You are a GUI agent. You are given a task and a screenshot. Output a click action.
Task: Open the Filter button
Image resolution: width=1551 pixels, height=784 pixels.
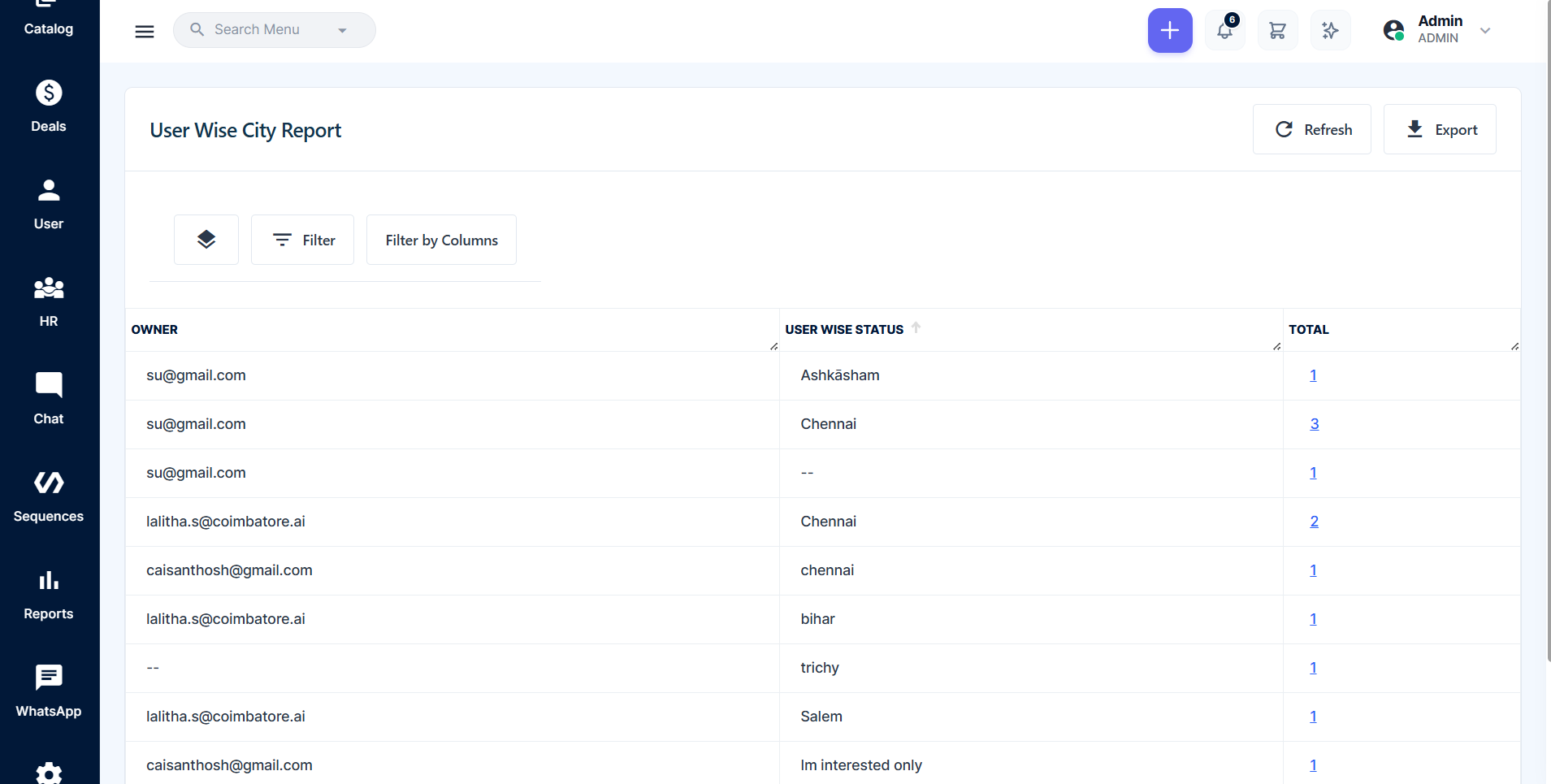click(x=302, y=240)
